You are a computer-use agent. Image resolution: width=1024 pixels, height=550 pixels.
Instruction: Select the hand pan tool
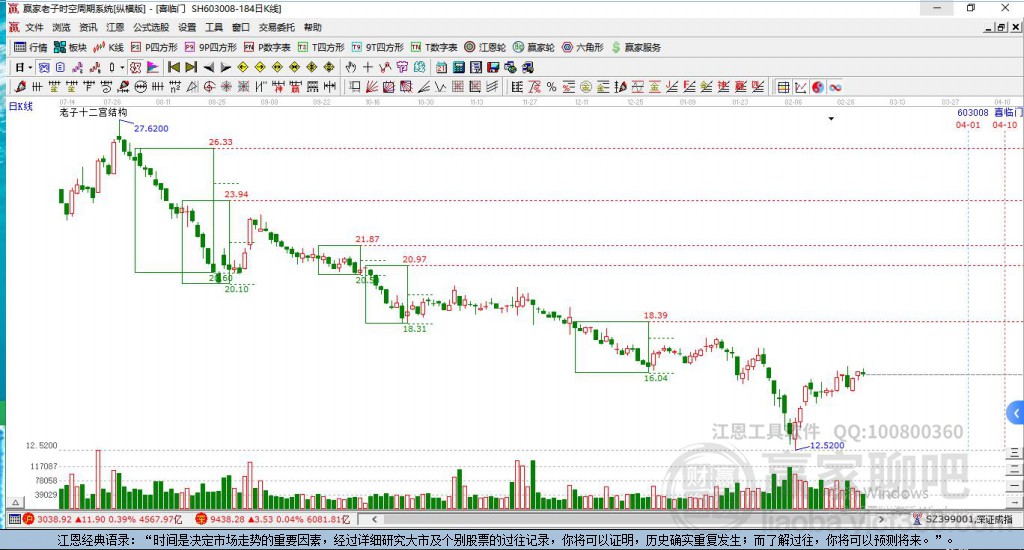tap(351, 67)
